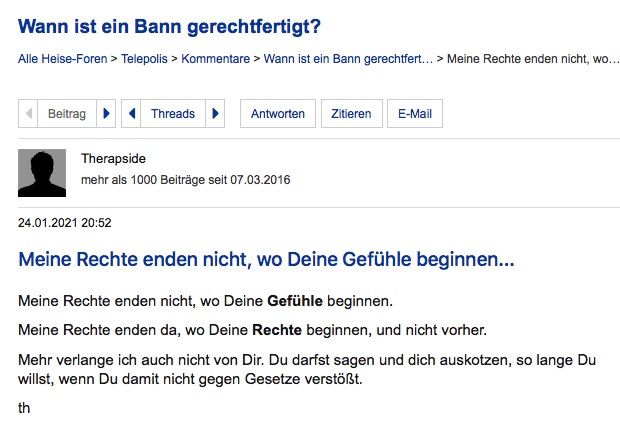Jump to next thread with right arrow
Image resolution: width=620 pixels, height=433 pixels.
pyautogui.click(x=215, y=114)
